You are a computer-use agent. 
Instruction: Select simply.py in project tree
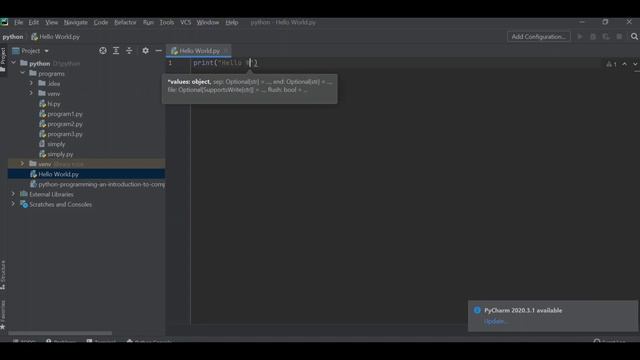pyautogui.click(x=60, y=154)
